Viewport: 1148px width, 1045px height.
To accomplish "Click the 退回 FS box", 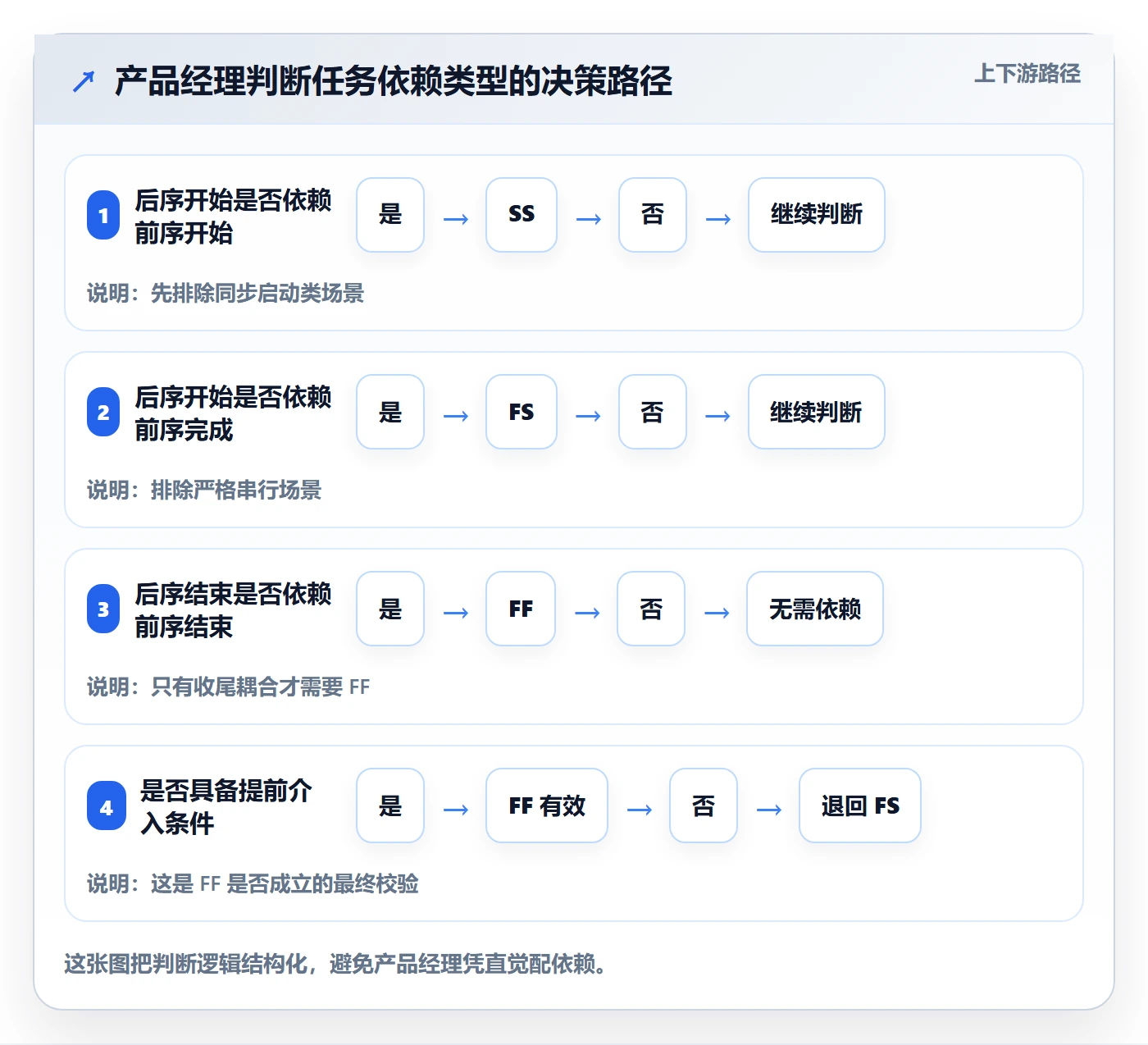I will (x=860, y=805).
